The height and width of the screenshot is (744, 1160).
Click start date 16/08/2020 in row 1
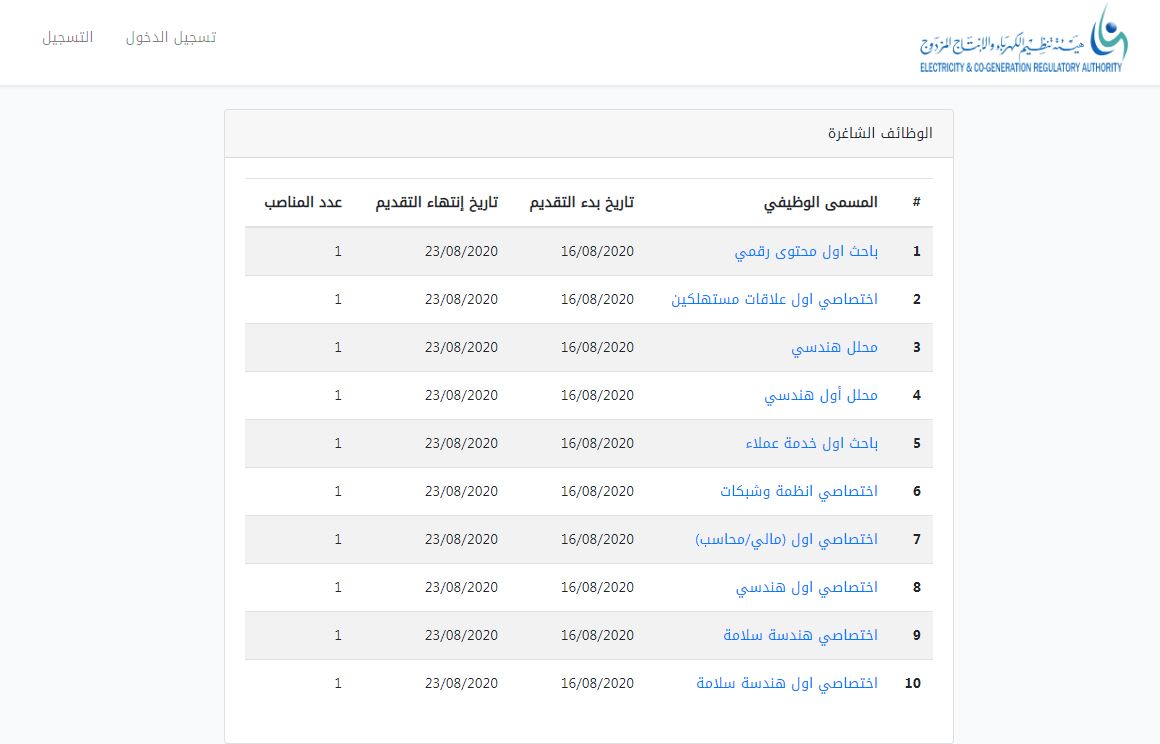pyautogui.click(x=597, y=251)
